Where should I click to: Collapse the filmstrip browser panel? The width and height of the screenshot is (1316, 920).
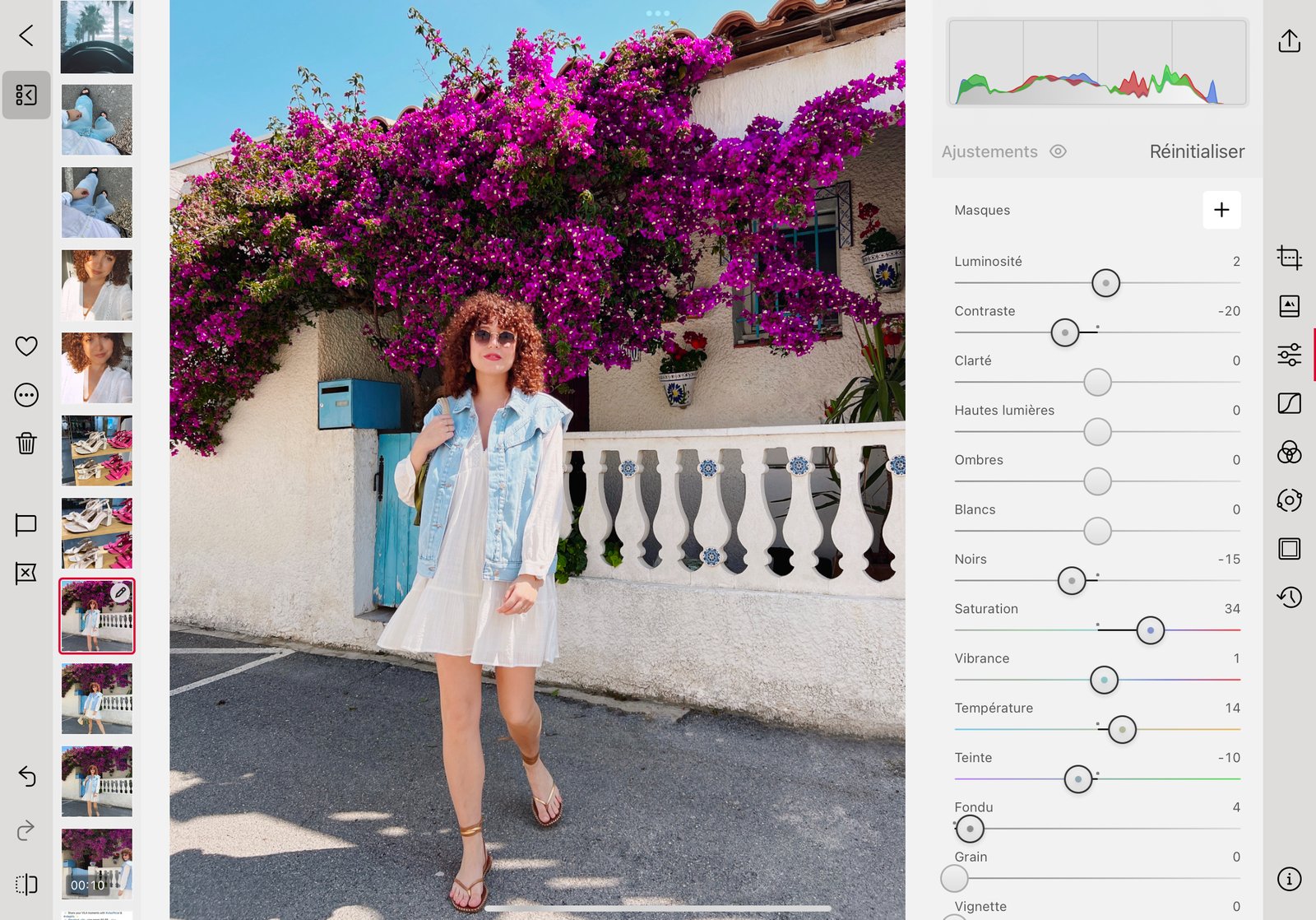(x=26, y=95)
